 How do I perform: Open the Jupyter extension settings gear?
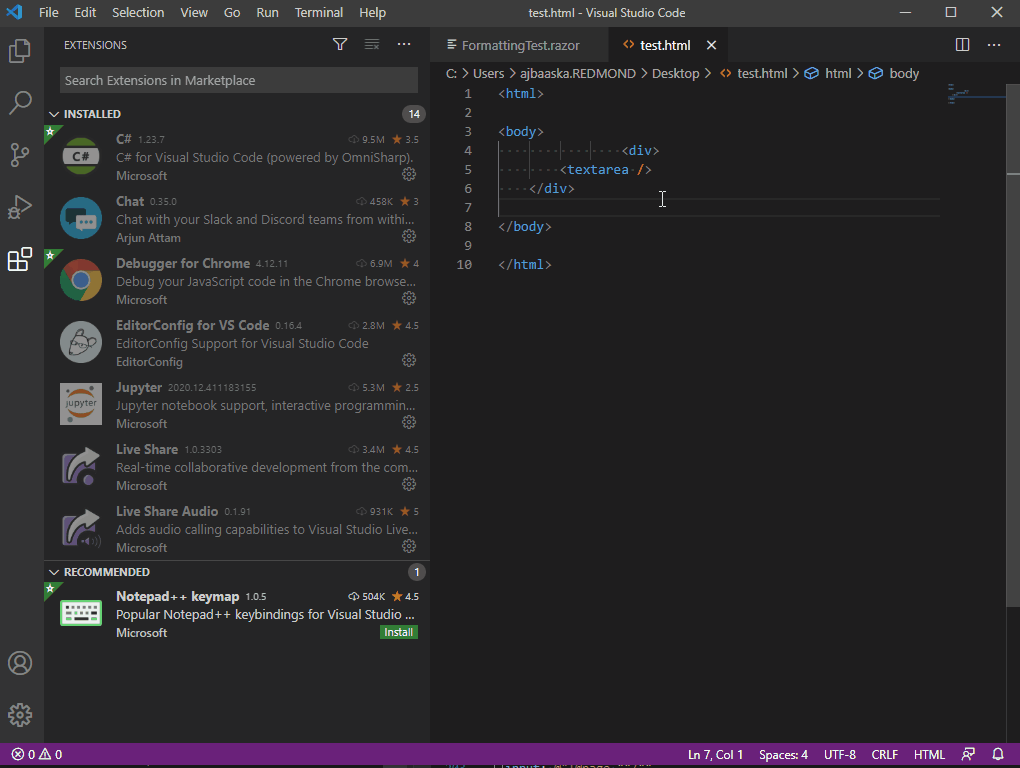click(x=408, y=421)
